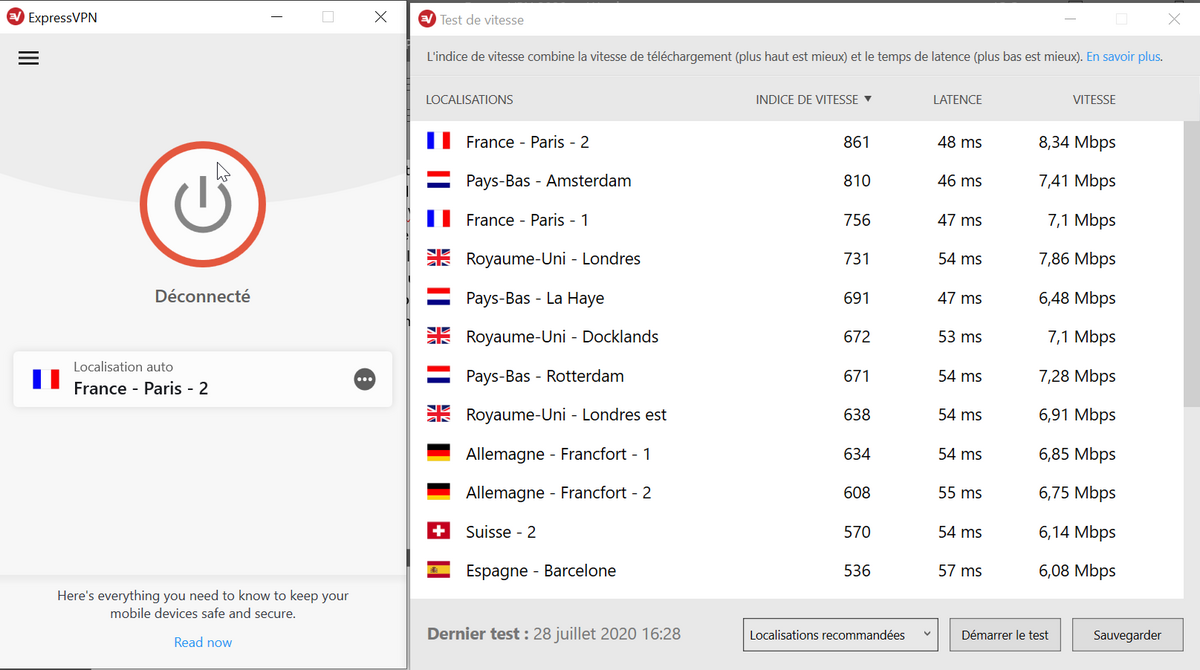The height and width of the screenshot is (670, 1200).
Task: Select France - Paris - 2 row in speed list
Action: [797, 142]
